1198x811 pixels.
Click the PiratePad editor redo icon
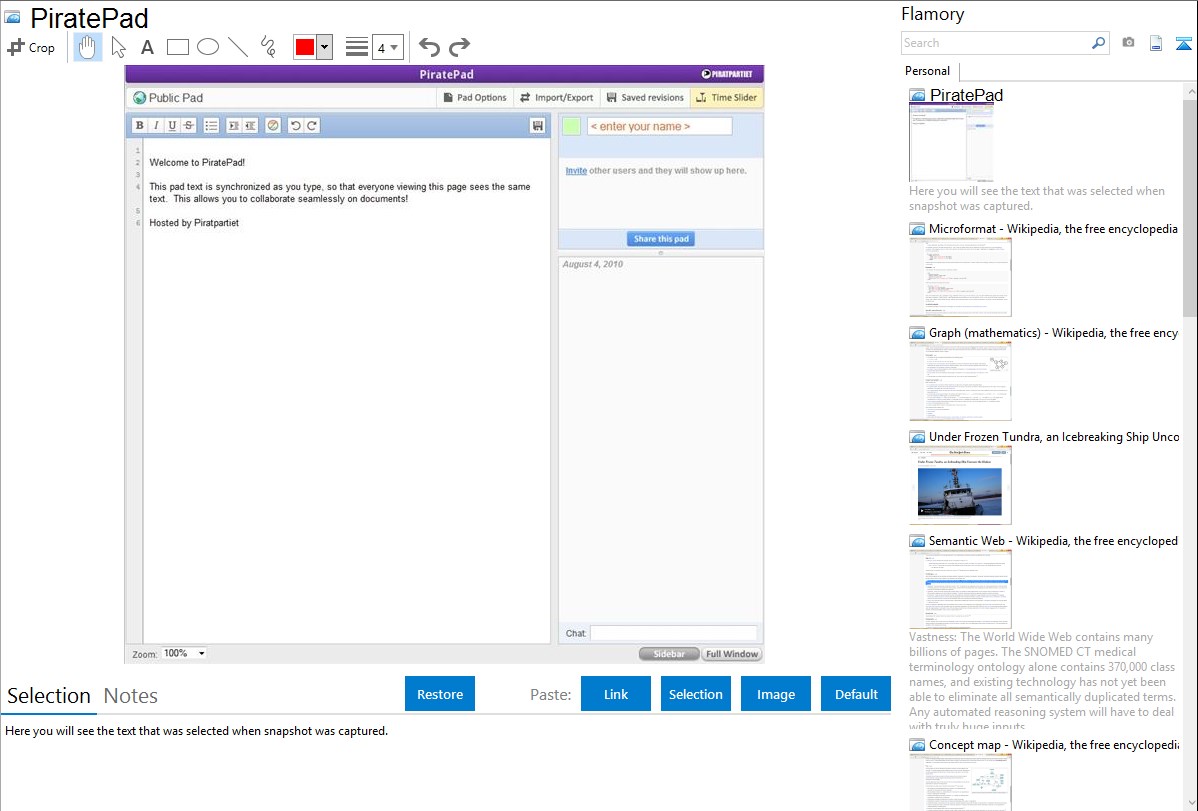point(312,125)
